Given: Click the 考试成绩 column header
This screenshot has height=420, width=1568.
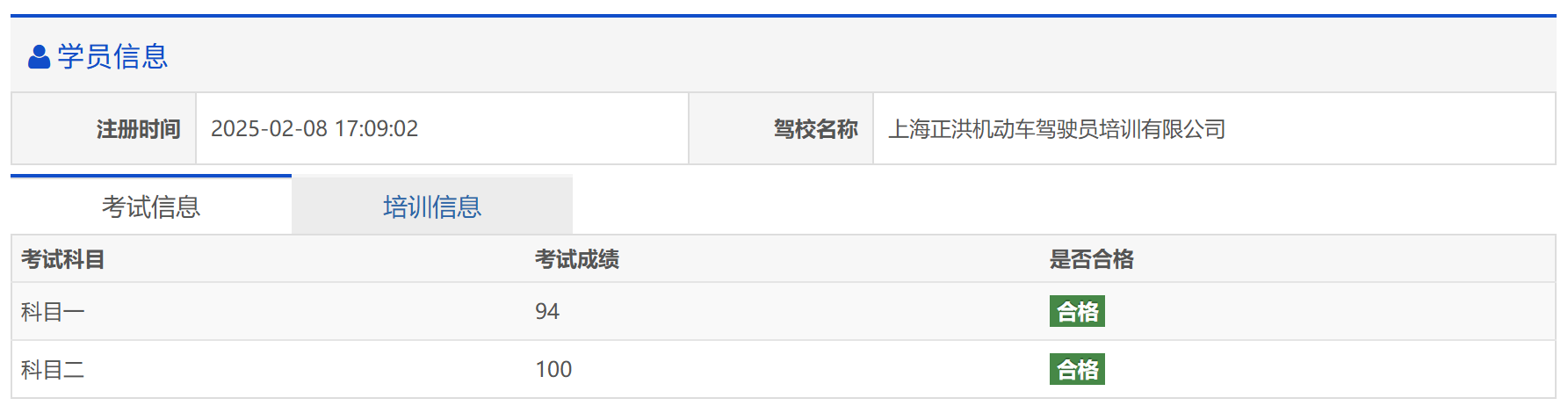Looking at the screenshot, I should coord(577,259).
